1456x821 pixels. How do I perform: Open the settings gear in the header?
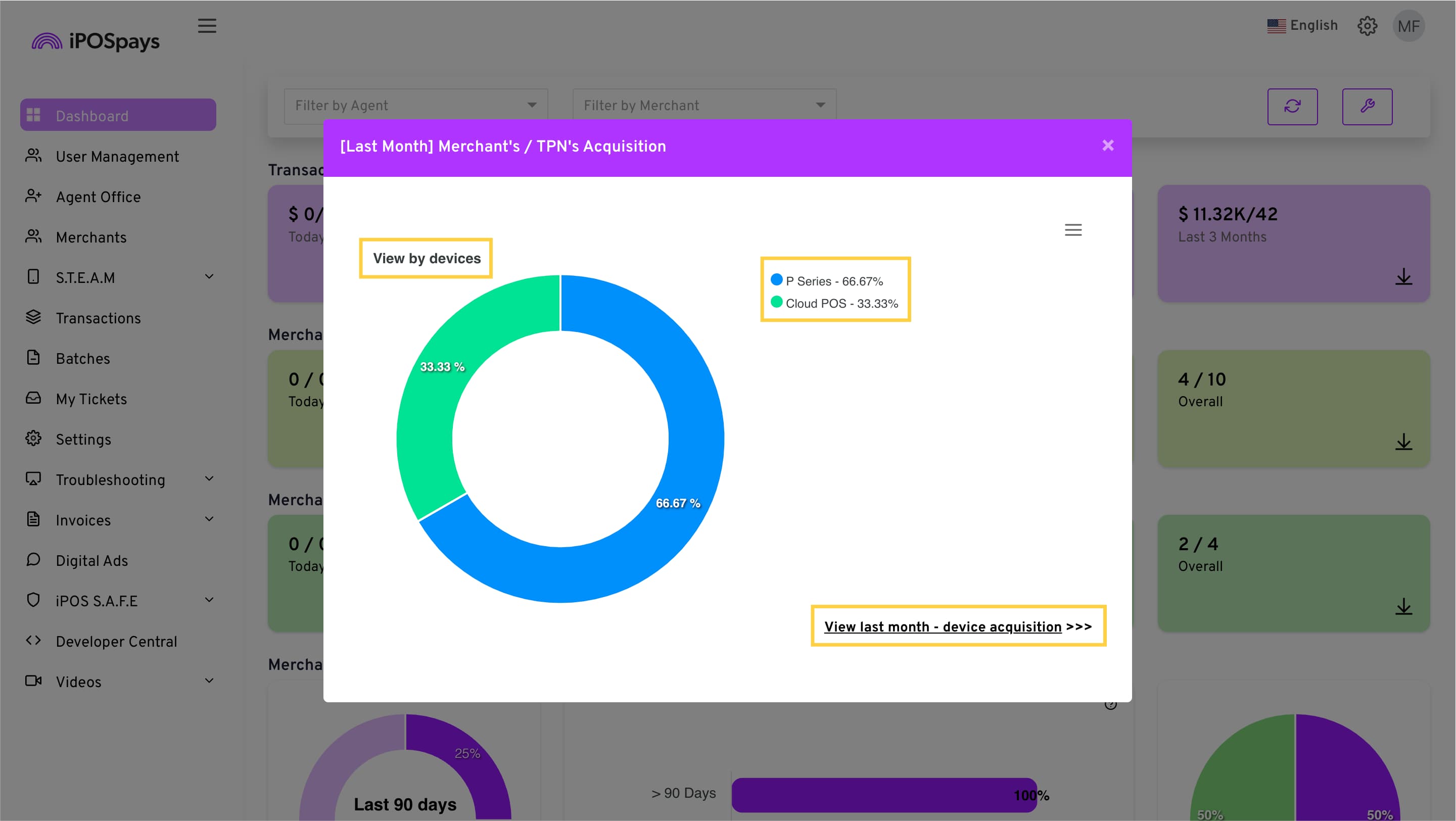coord(1367,26)
